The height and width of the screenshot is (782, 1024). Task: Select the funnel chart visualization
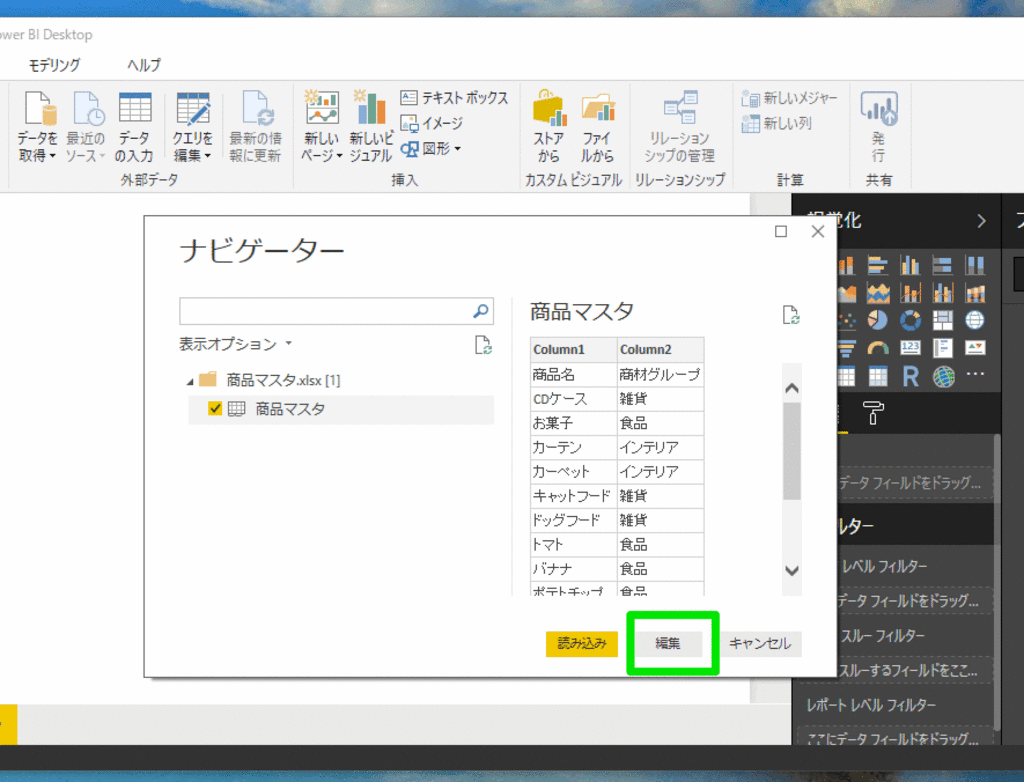(845, 347)
